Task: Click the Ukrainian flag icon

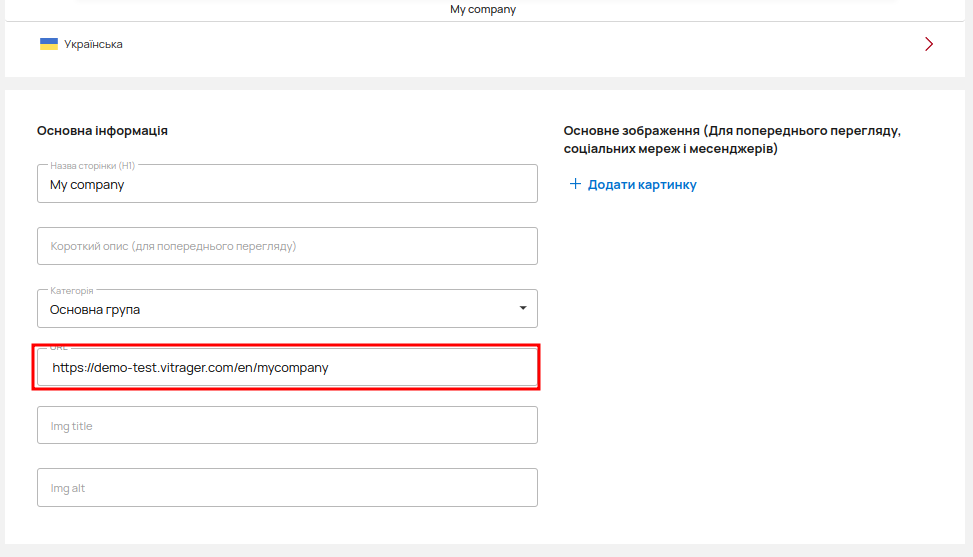Action: 48,44
